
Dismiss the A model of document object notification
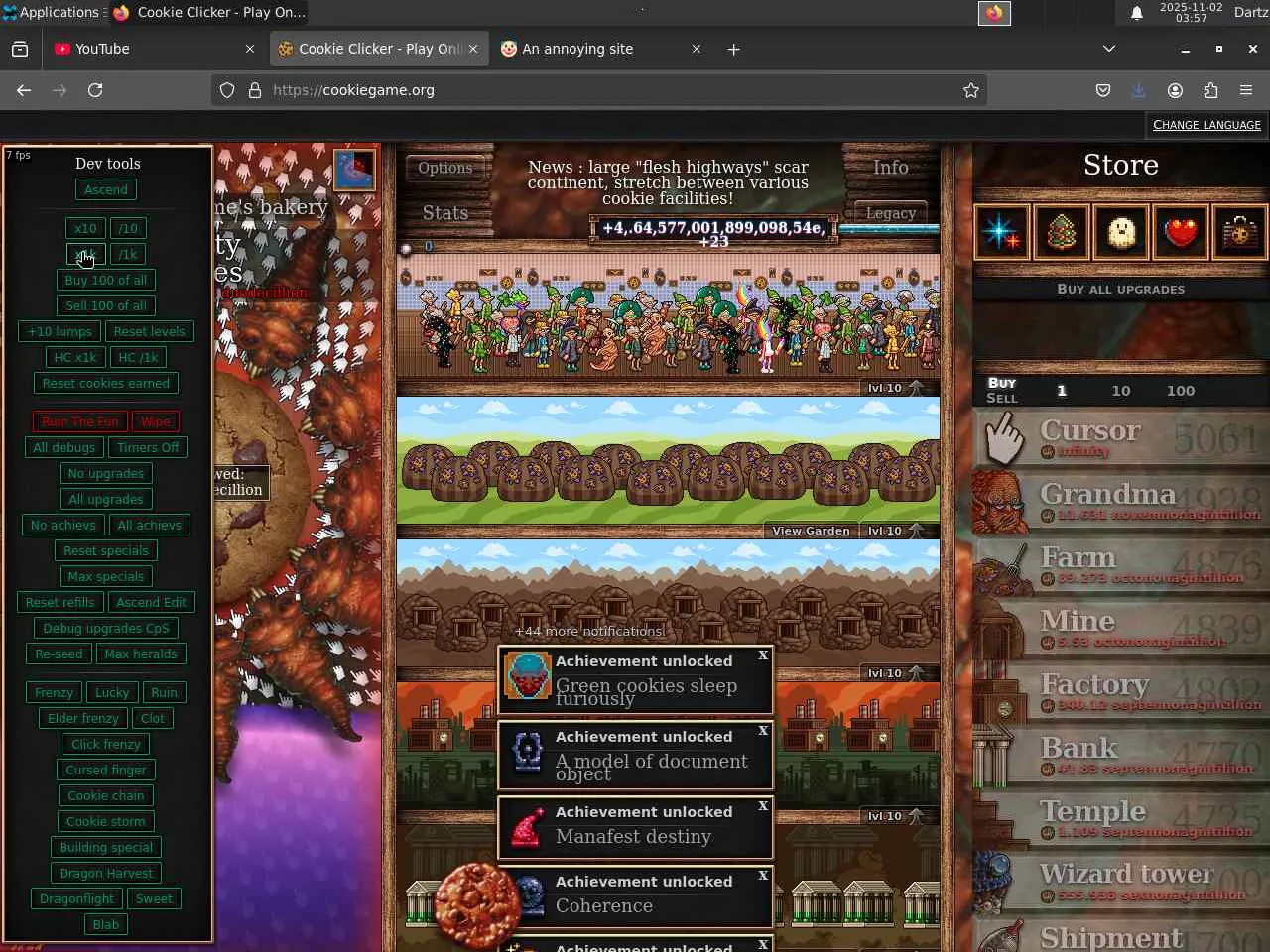(x=763, y=731)
